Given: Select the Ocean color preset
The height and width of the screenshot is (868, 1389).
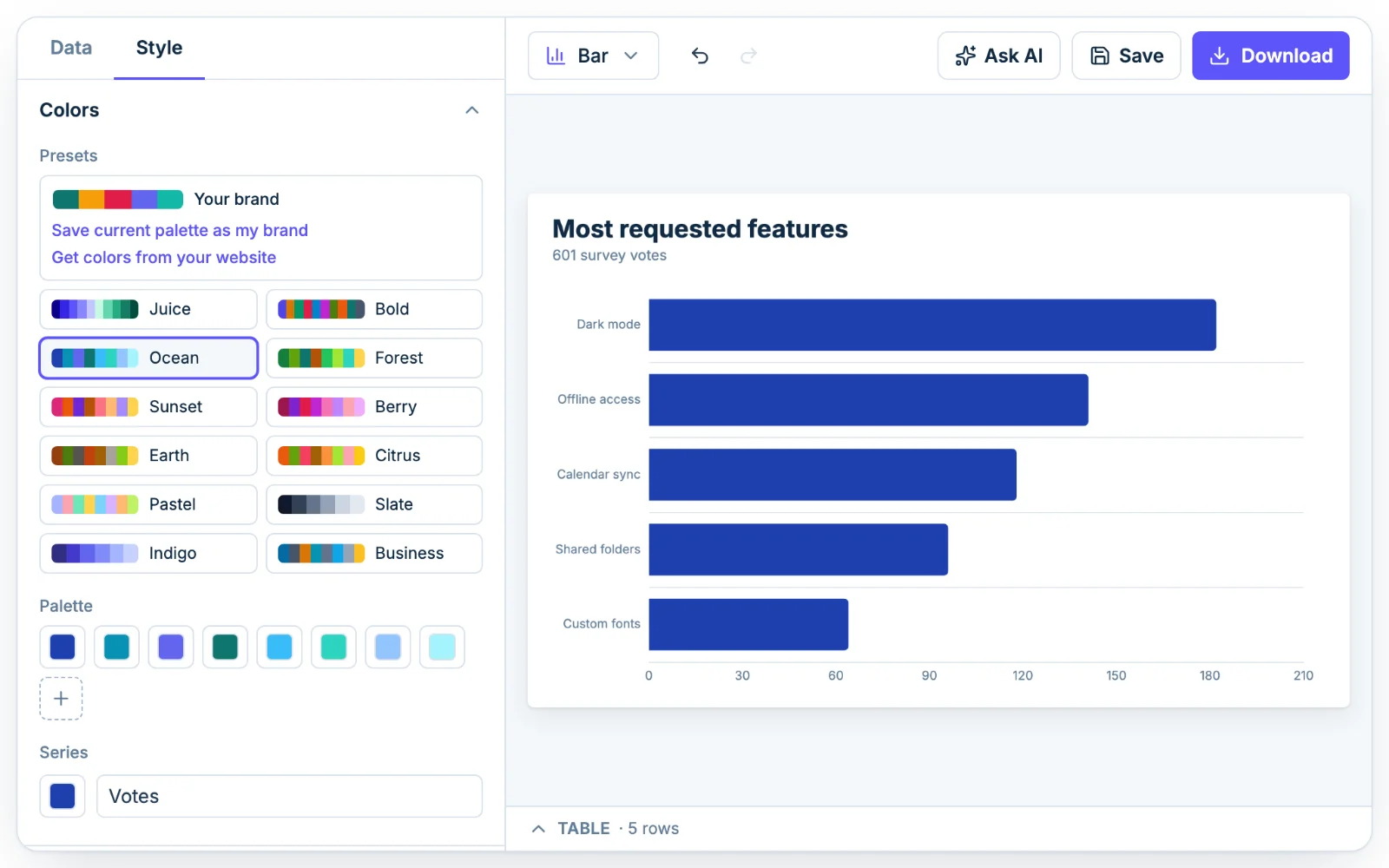Looking at the screenshot, I should point(148,358).
